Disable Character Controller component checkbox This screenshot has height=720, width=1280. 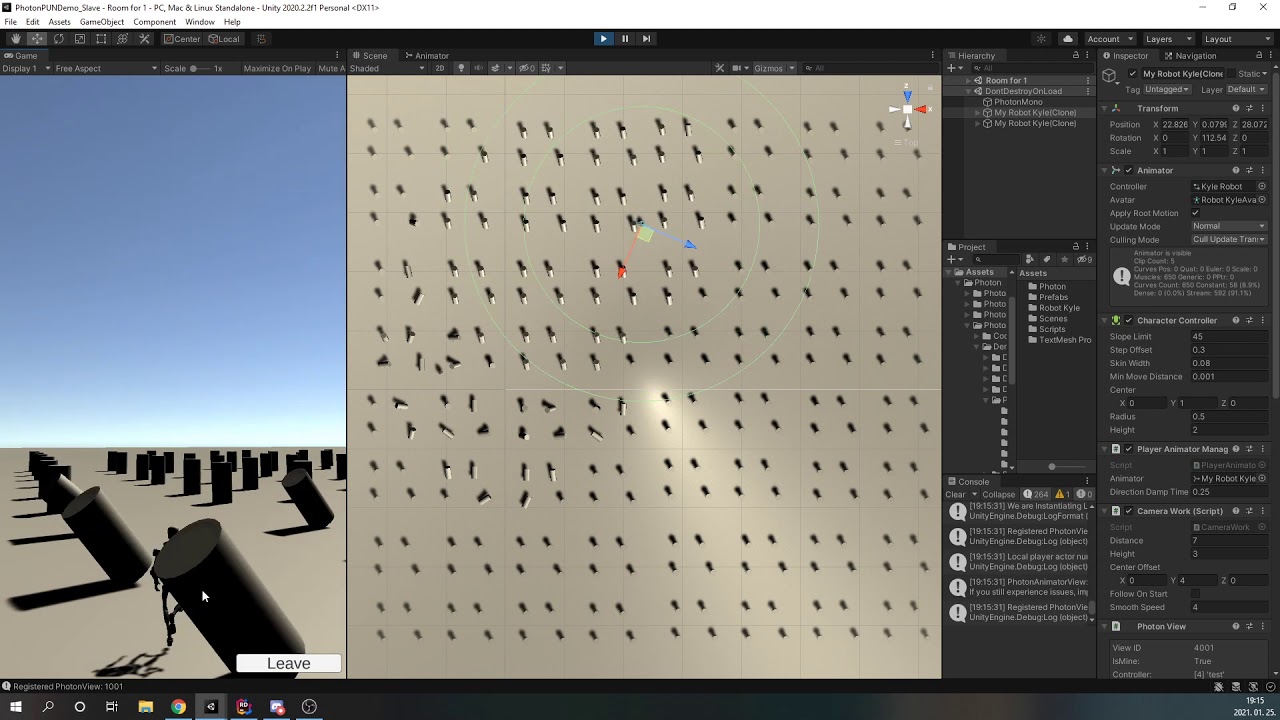(x=1128, y=320)
